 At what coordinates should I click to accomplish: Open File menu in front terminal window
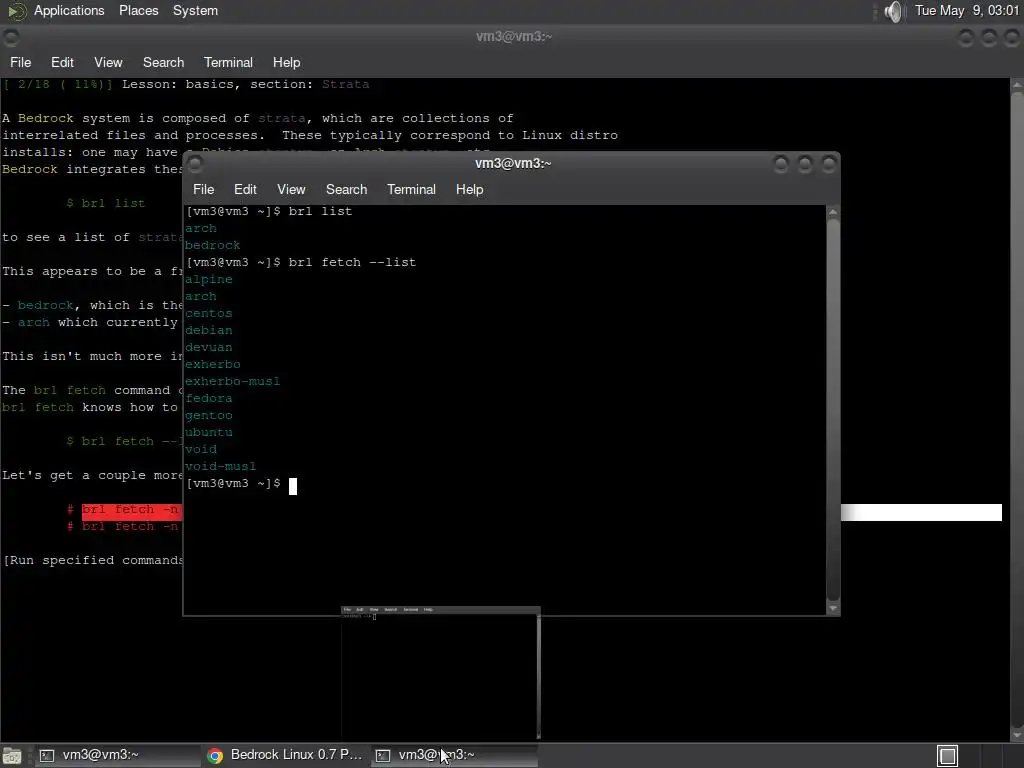click(203, 189)
